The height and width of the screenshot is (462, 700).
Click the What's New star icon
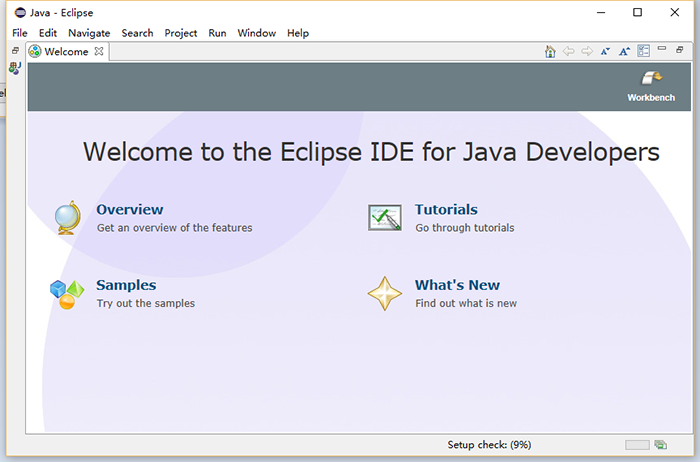point(385,294)
